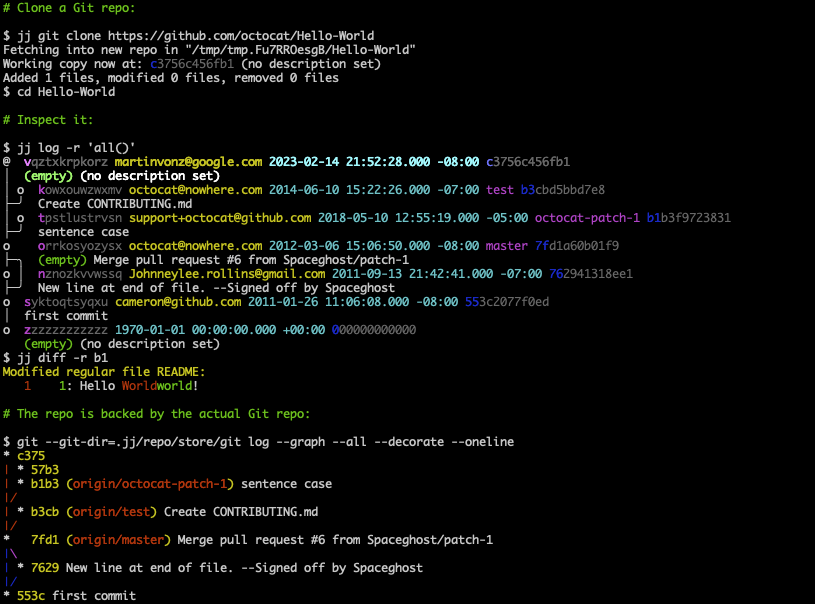Click the 'cd Hello-World' command
This screenshot has height=604, width=815.
point(66,92)
